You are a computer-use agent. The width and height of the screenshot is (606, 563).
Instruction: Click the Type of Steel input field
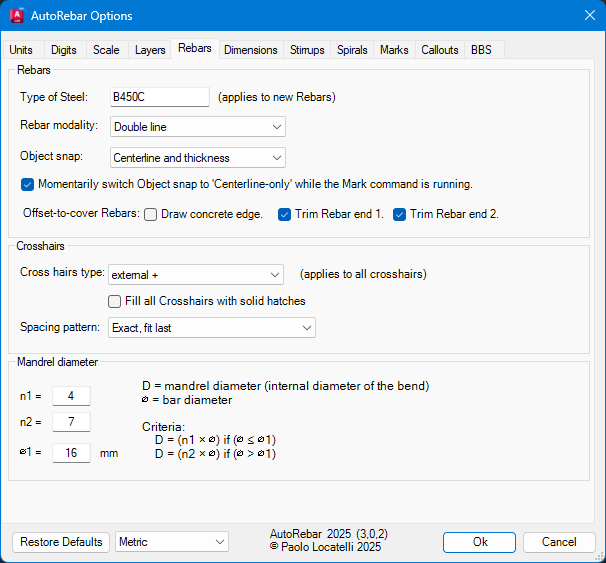[160, 97]
